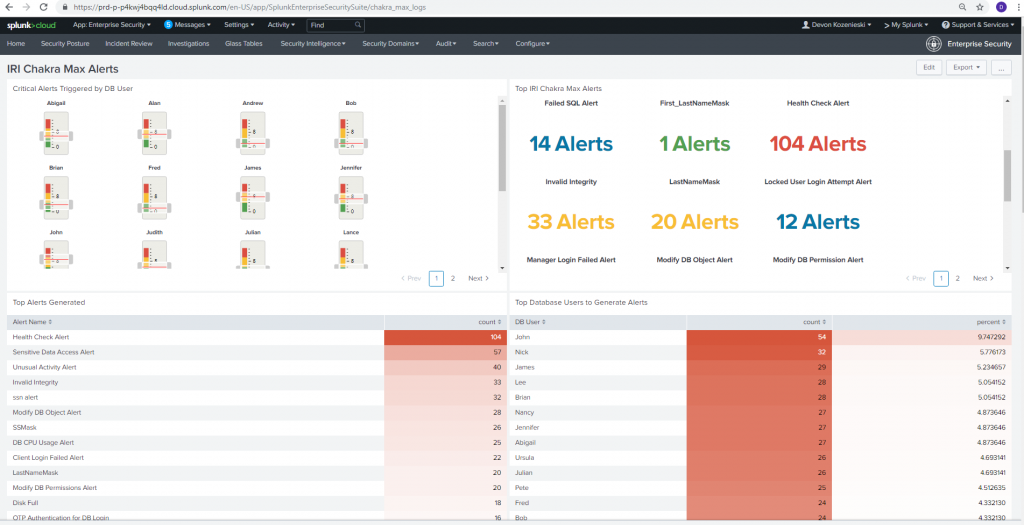Click the Top IRI Alerts panel scrollbar thumb
This screenshot has width=1024, height=525.
tap(1007, 175)
